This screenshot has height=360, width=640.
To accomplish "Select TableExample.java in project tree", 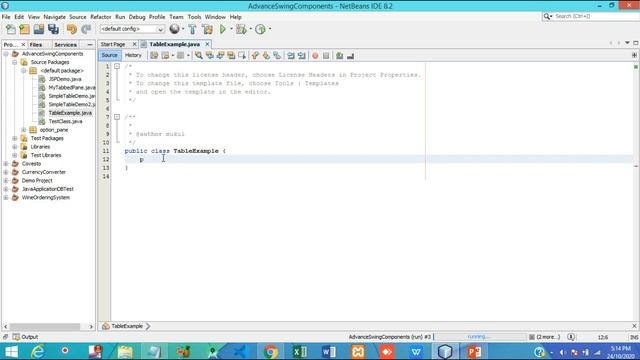I will coord(70,113).
